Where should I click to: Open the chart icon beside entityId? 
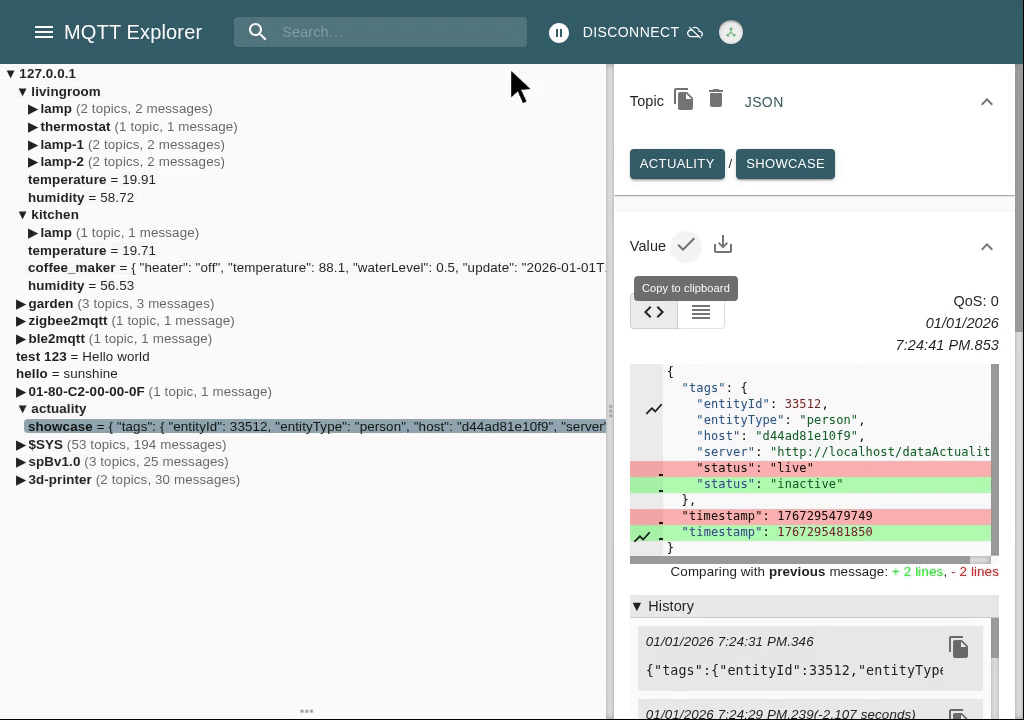coord(654,409)
